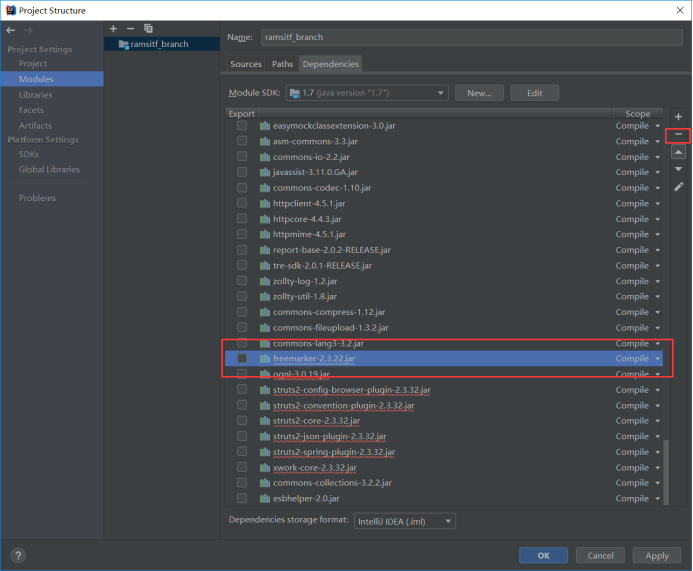The width and height of the screenshot is (693, 571).
Task: Click the forward navigation arrow
Action: (28, 30)
